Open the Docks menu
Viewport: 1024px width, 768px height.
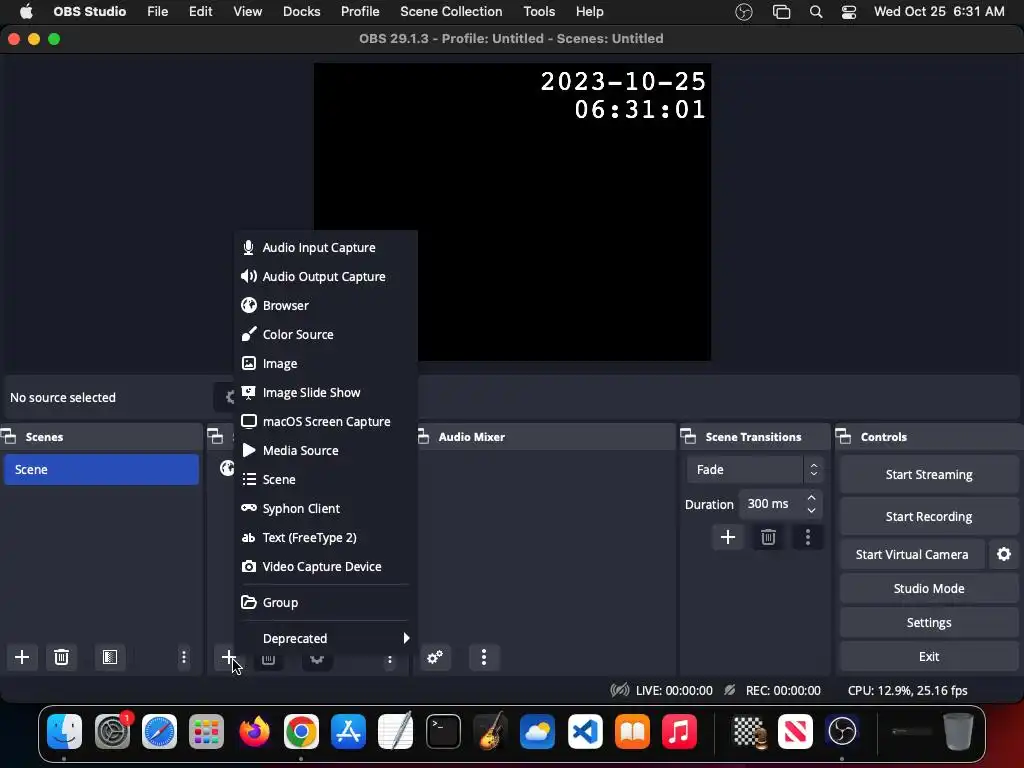302,12
